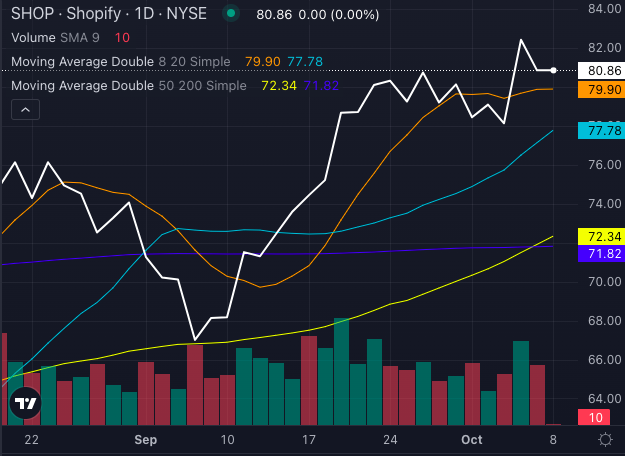Click the cyan 77.78 price axis label
The image size is (625, 456).
[601, 131]
